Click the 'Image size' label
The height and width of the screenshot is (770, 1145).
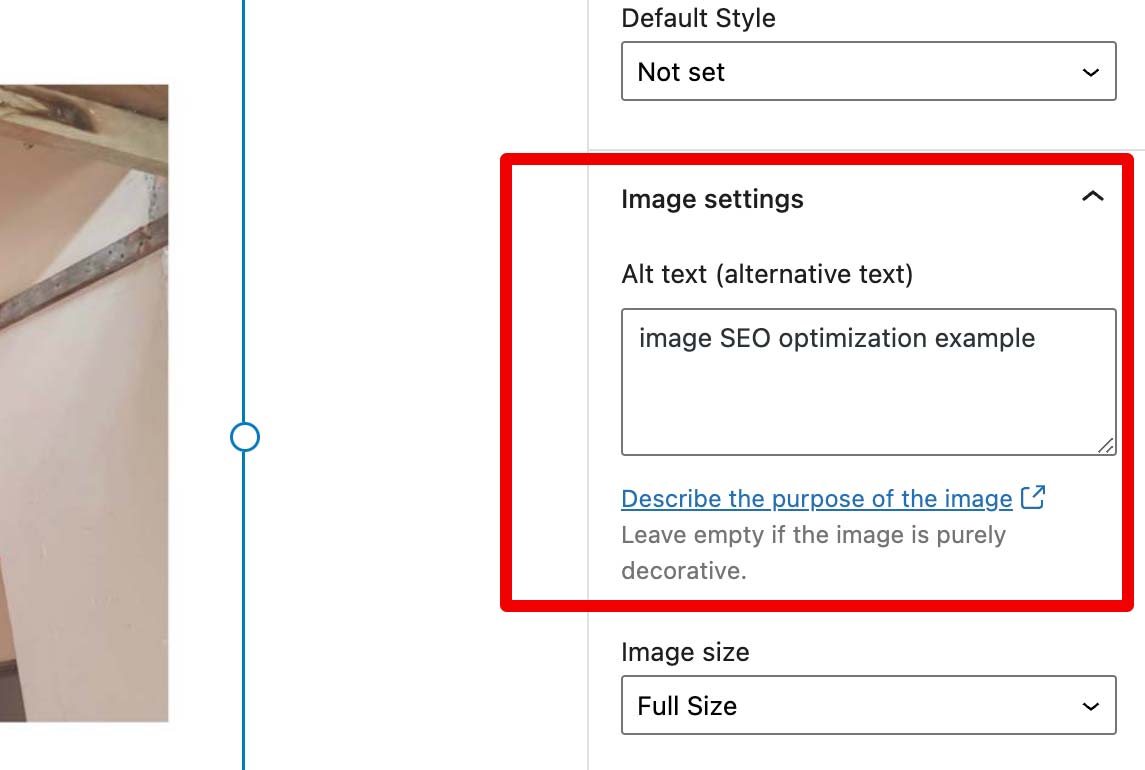[x=685, y=652]
